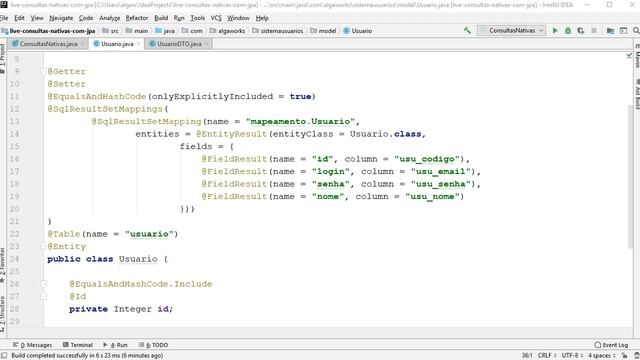Viewport: 640px width, 360px height.
Task: Close the Usuario.java tab
Action: (139, 44)
